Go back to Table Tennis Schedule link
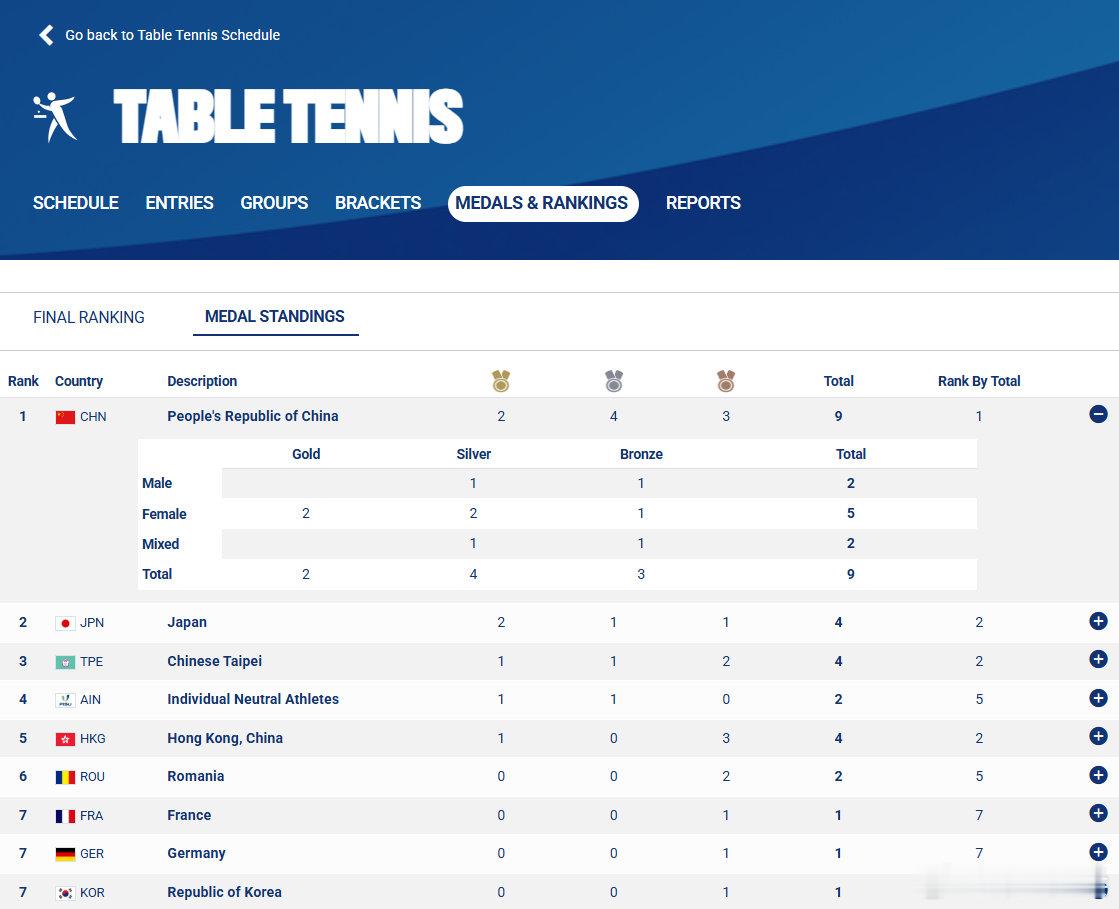Viewport: 1119px width, 909px height. point(172,35)
